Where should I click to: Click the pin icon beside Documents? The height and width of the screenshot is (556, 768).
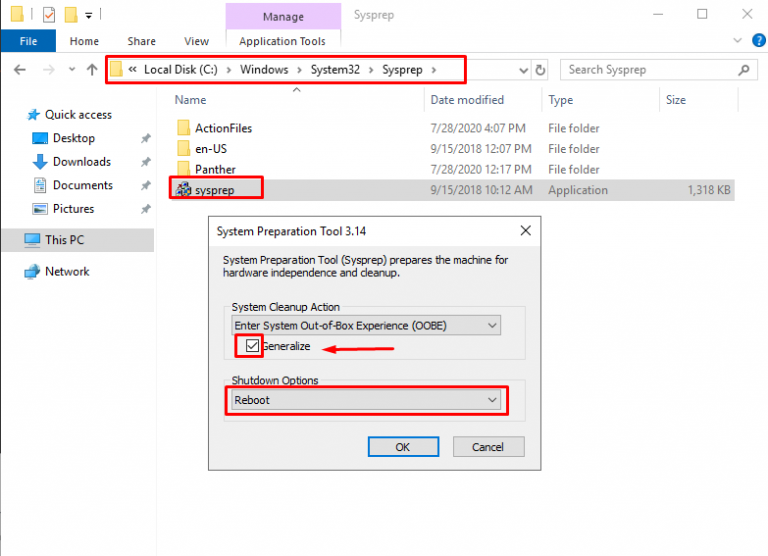(145, 185)
